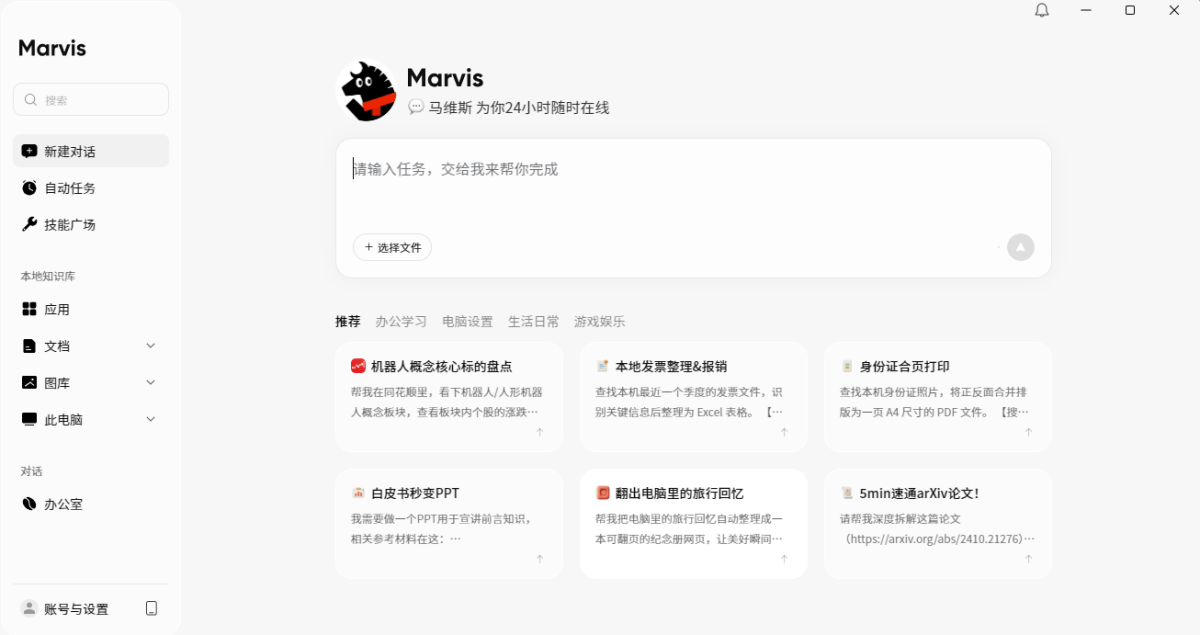This screenshot has height=635, width=1200.
Task: Click the Marvis logo text in sidebar
Action: pos(52,48)
